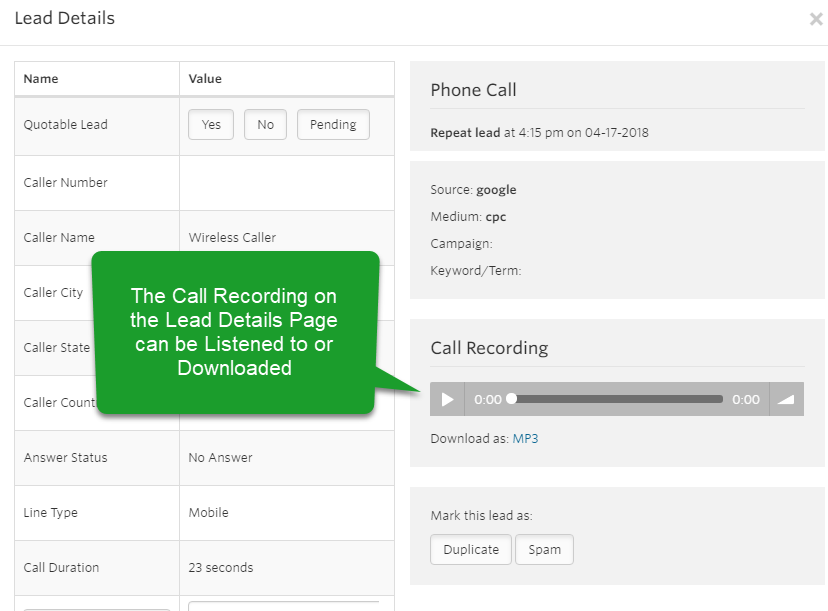The width and height of the screenshot is (828, 611).
Task: Mark quotable lead as No
Action: tap(265, 125)
